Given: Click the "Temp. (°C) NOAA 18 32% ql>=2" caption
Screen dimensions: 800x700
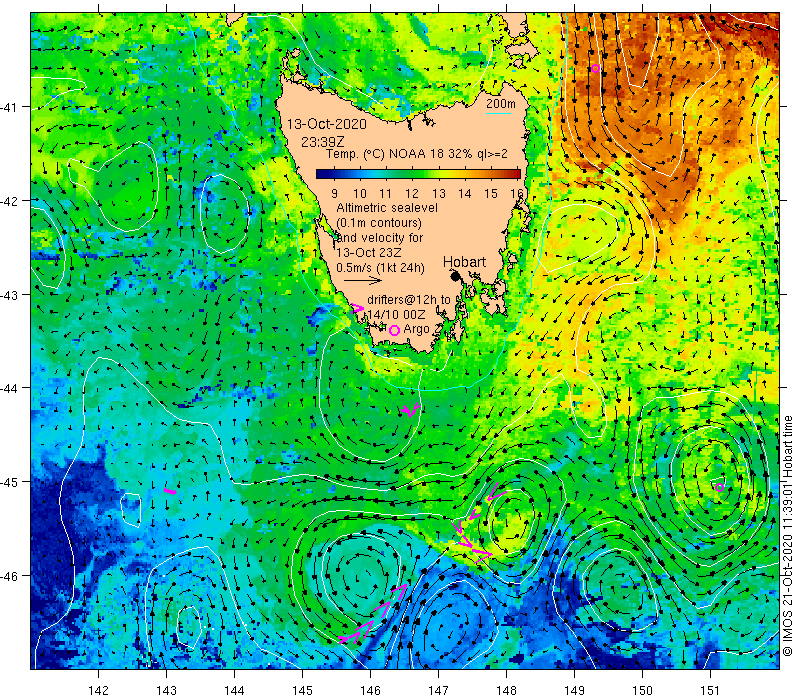Looking at the screenshot, I should tap(417, 154).
